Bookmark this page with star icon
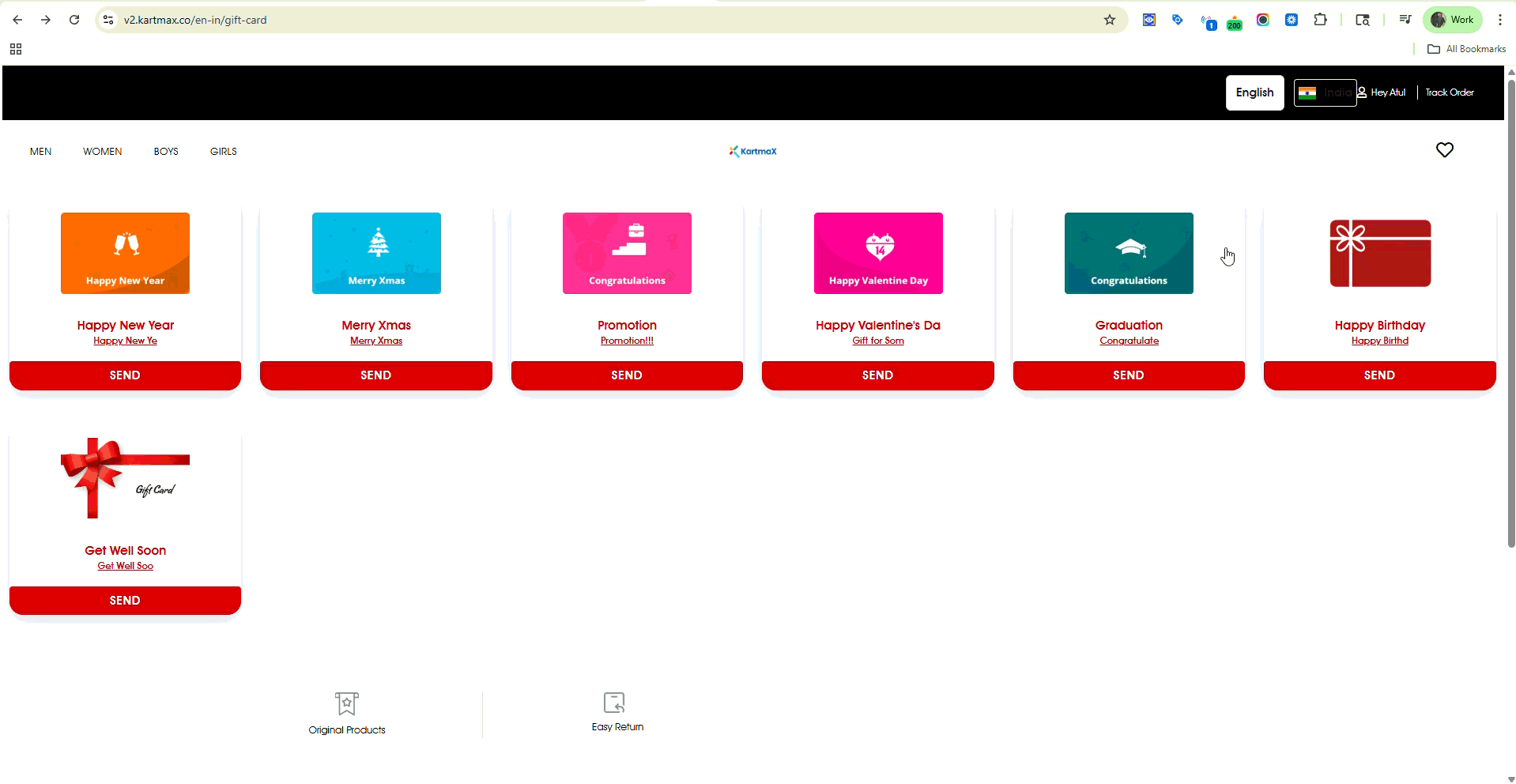Screen dimensions: 1516x784 click(x=1109, y=20)
